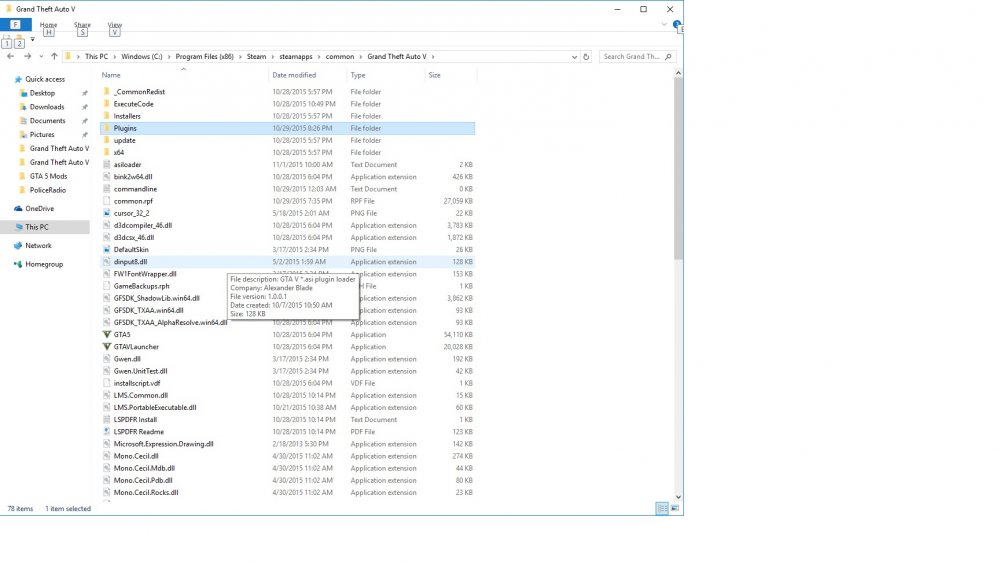Click the vertical scrollbar up arrow
The image size is (1000, 562).
pyautogui.click(x=678, y=73)
